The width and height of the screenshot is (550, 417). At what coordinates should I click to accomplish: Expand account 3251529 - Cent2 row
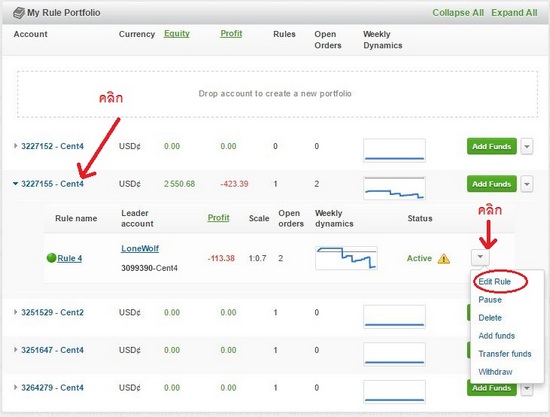point(15,312)
